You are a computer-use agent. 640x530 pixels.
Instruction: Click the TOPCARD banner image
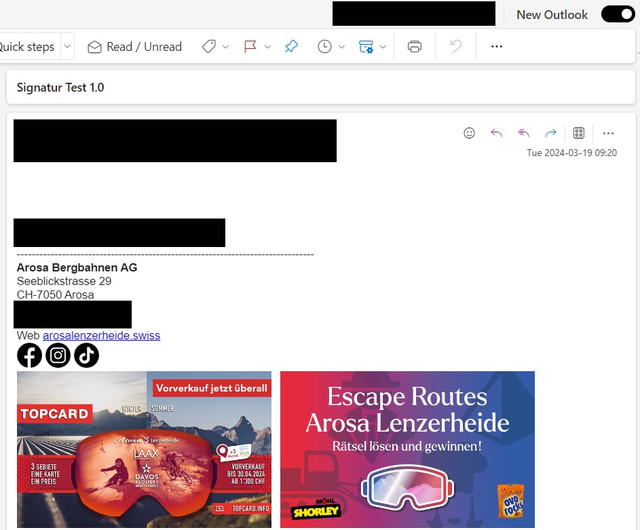coord(144,450)
